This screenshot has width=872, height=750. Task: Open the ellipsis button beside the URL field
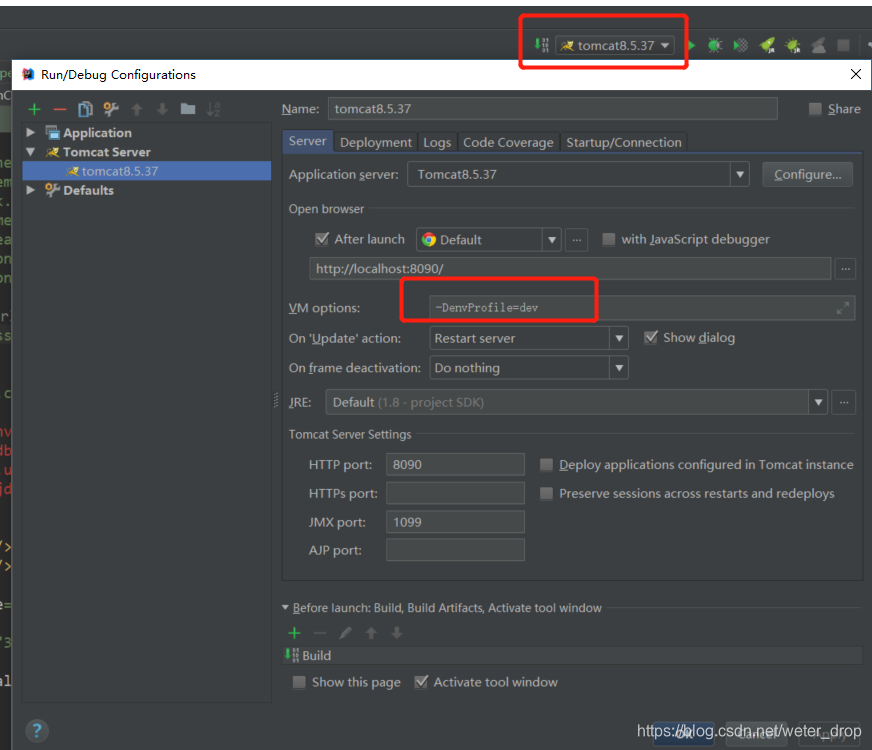click(845, 269)
